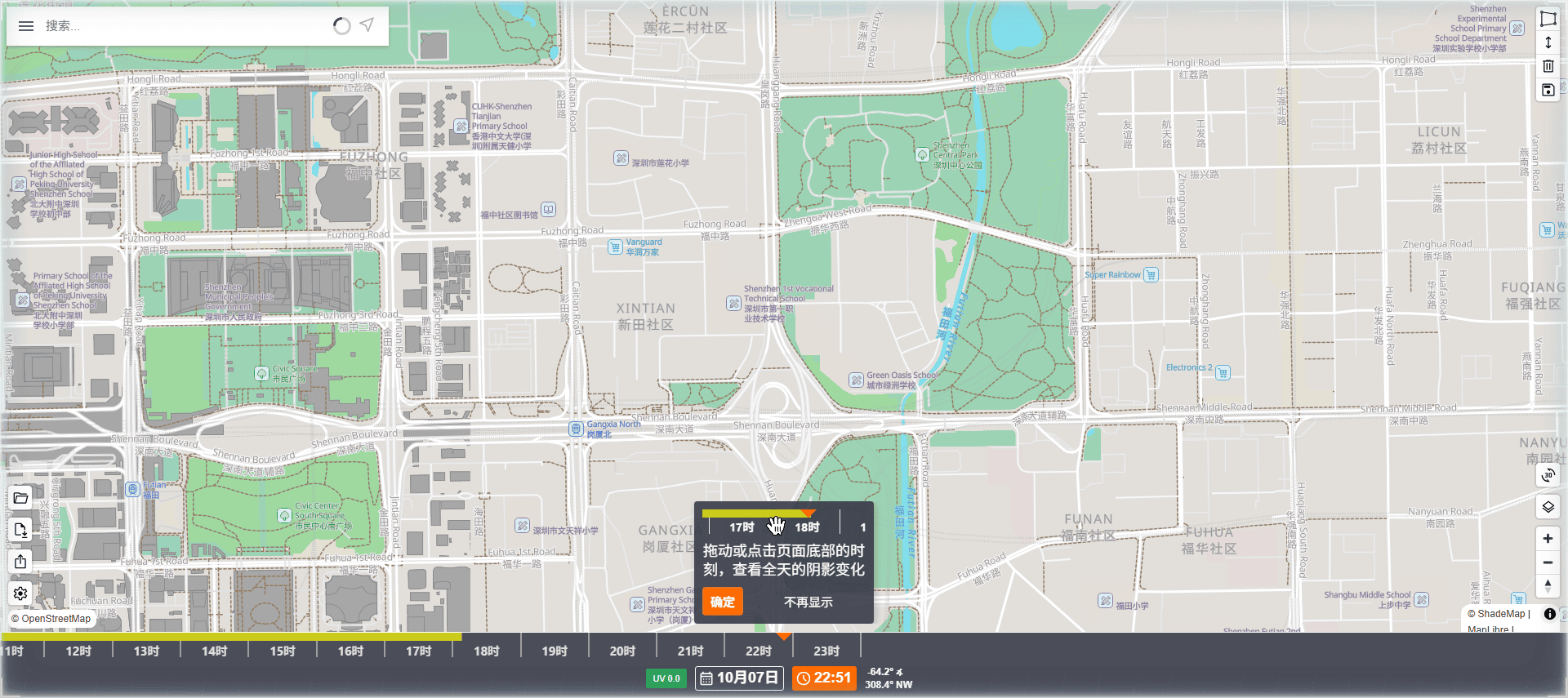Jump timeline to 16时
This screenshot has width=1568, height=698.
[x=350, y=651]
